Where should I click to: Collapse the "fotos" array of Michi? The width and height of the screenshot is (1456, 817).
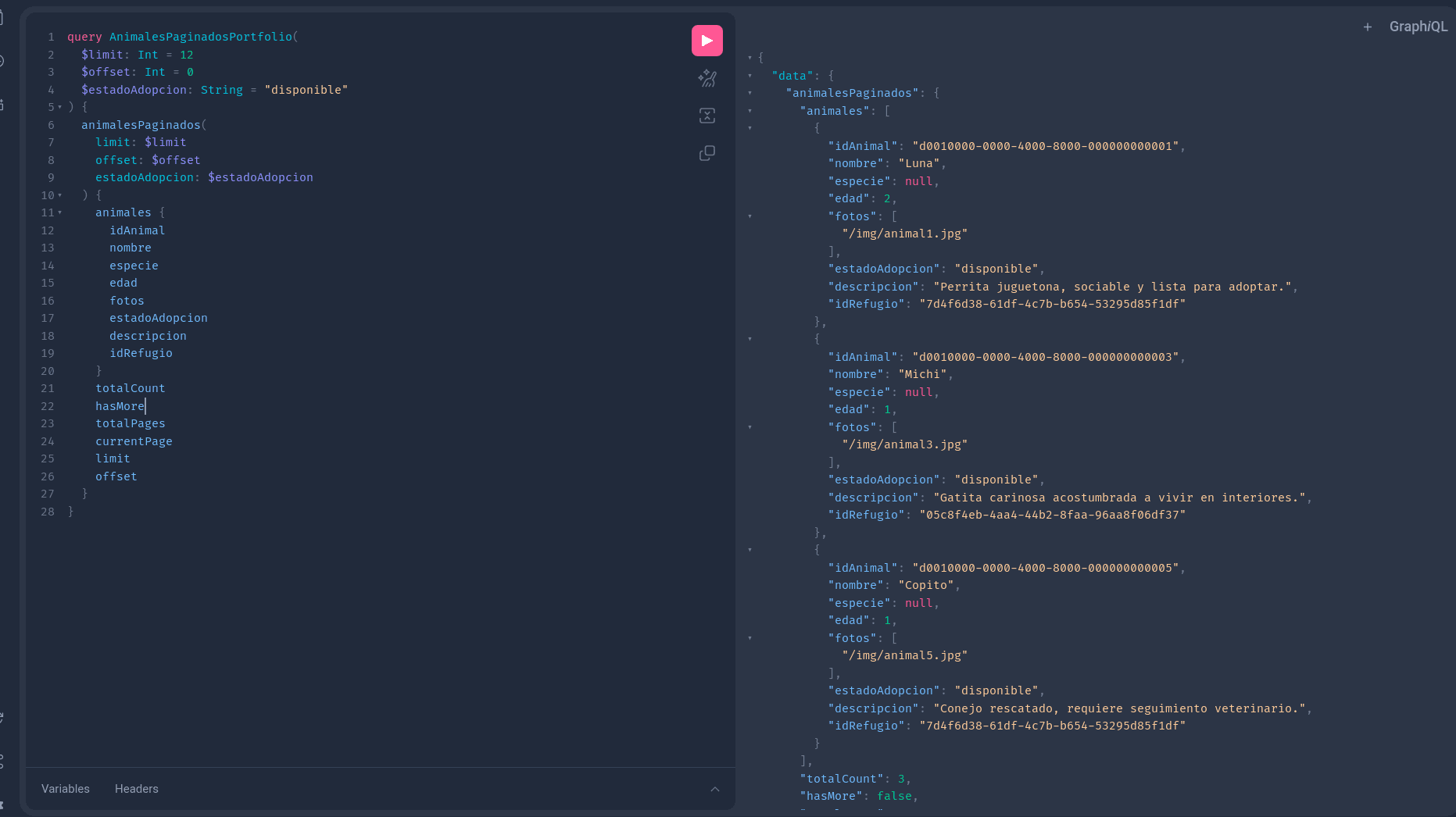(x=750, y=427)
